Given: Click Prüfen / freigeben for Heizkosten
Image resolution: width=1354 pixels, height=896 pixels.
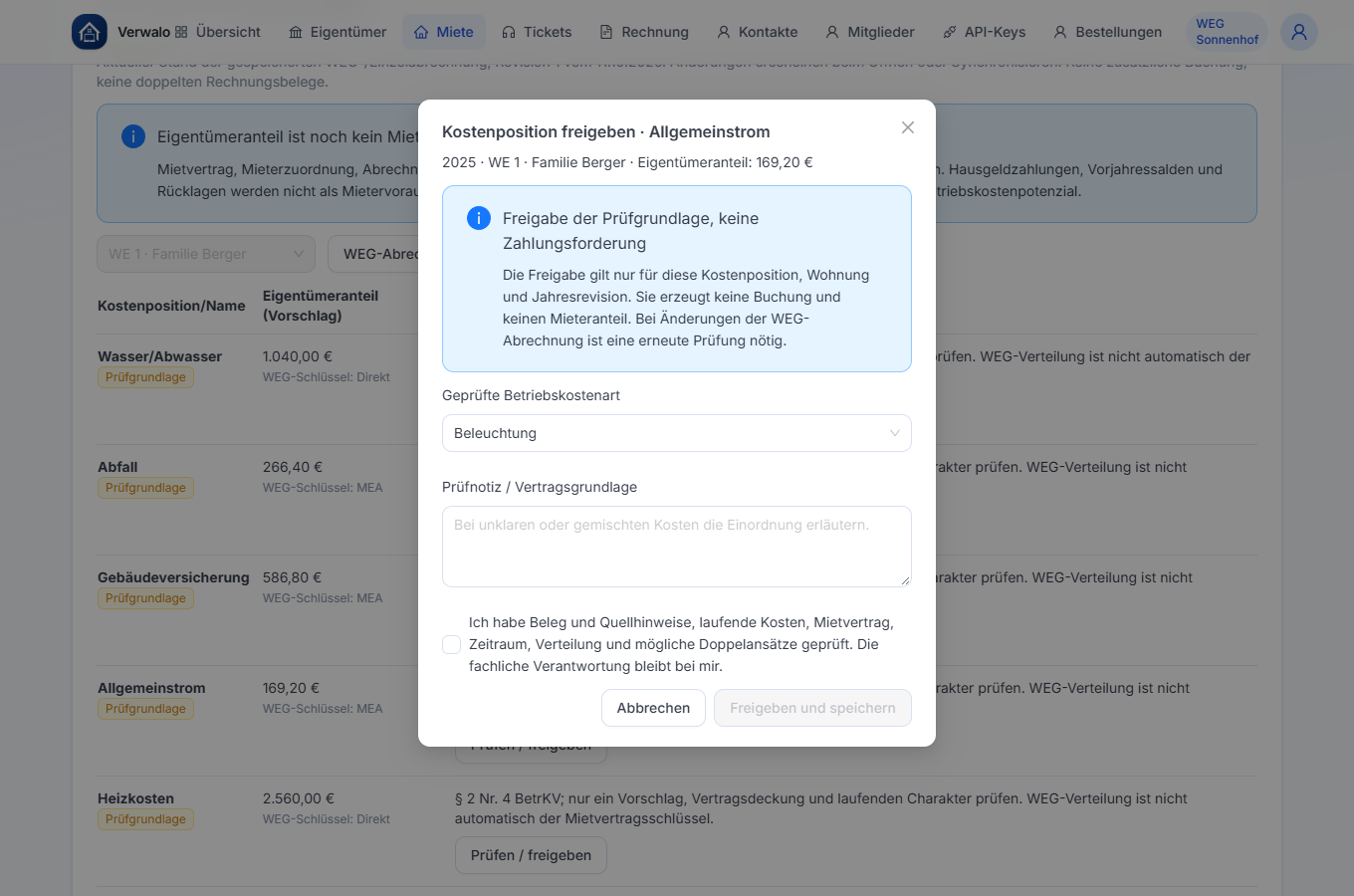Looking at the screenshot, I should pos(531,855).
